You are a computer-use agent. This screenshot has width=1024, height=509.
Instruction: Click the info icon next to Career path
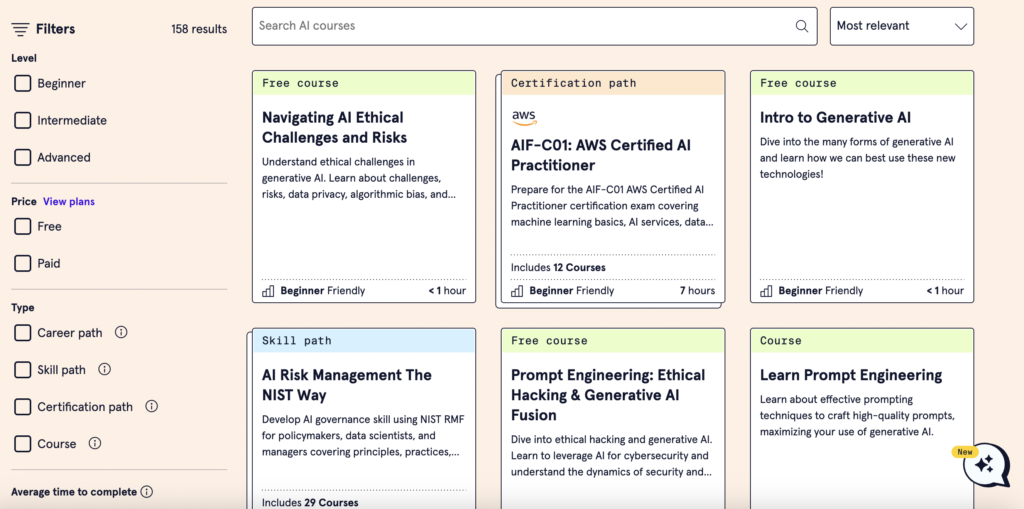[121, 332]
